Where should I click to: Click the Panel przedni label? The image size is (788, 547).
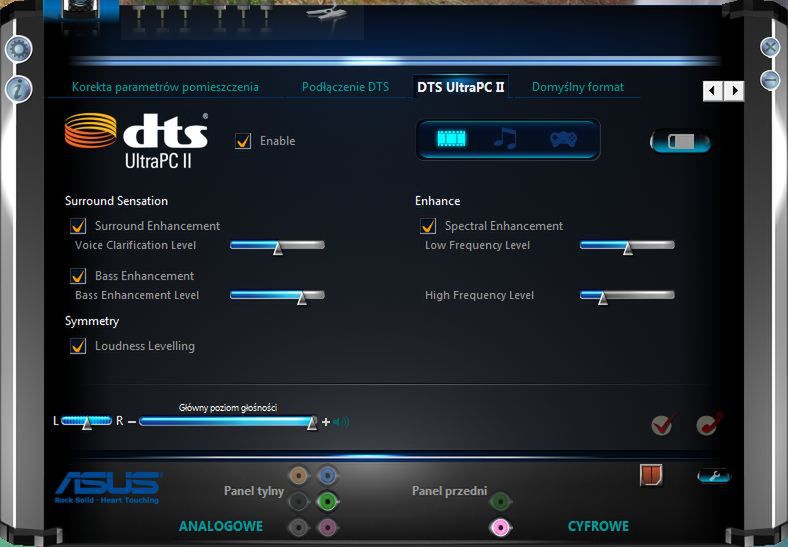pyautogui.click(x=449, y=491)
